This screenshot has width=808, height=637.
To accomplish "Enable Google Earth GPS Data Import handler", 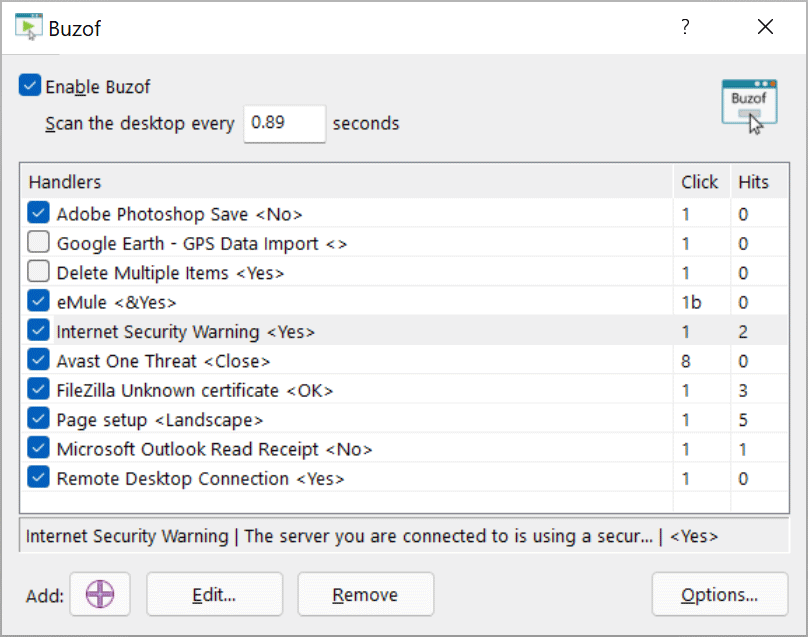I will pos(38,242).
